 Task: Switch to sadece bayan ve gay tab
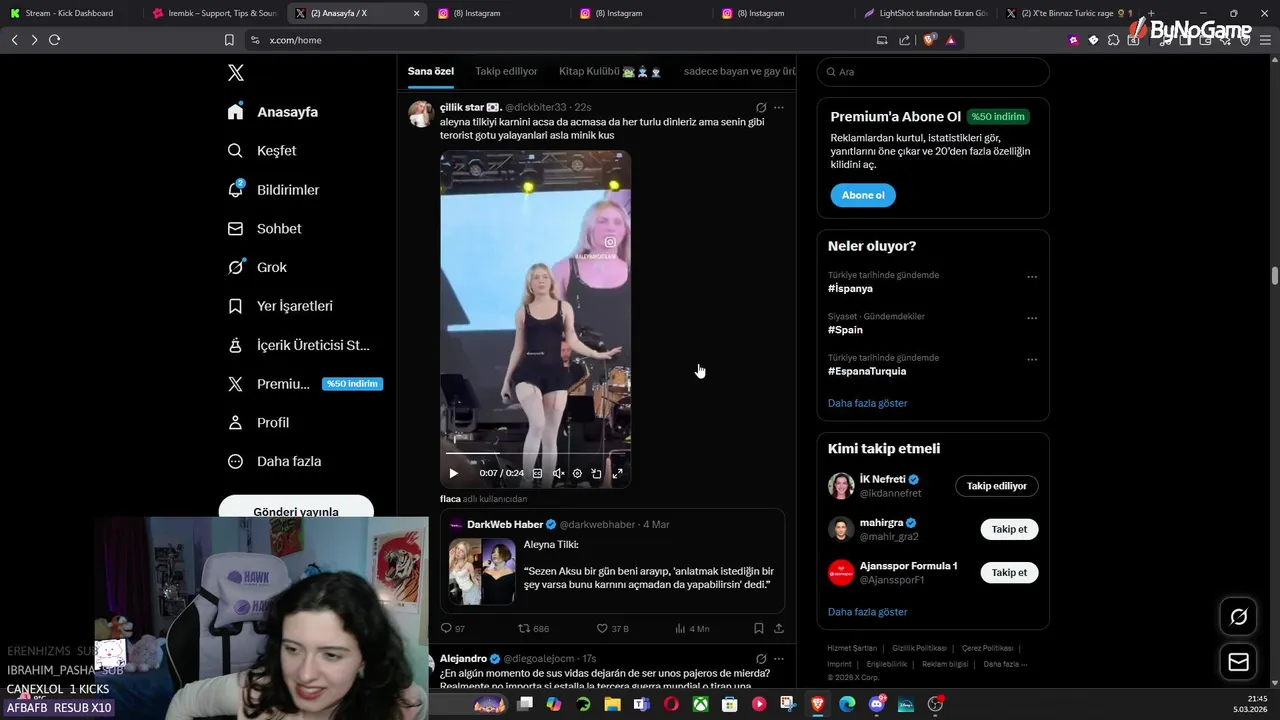tap(740, 71)
